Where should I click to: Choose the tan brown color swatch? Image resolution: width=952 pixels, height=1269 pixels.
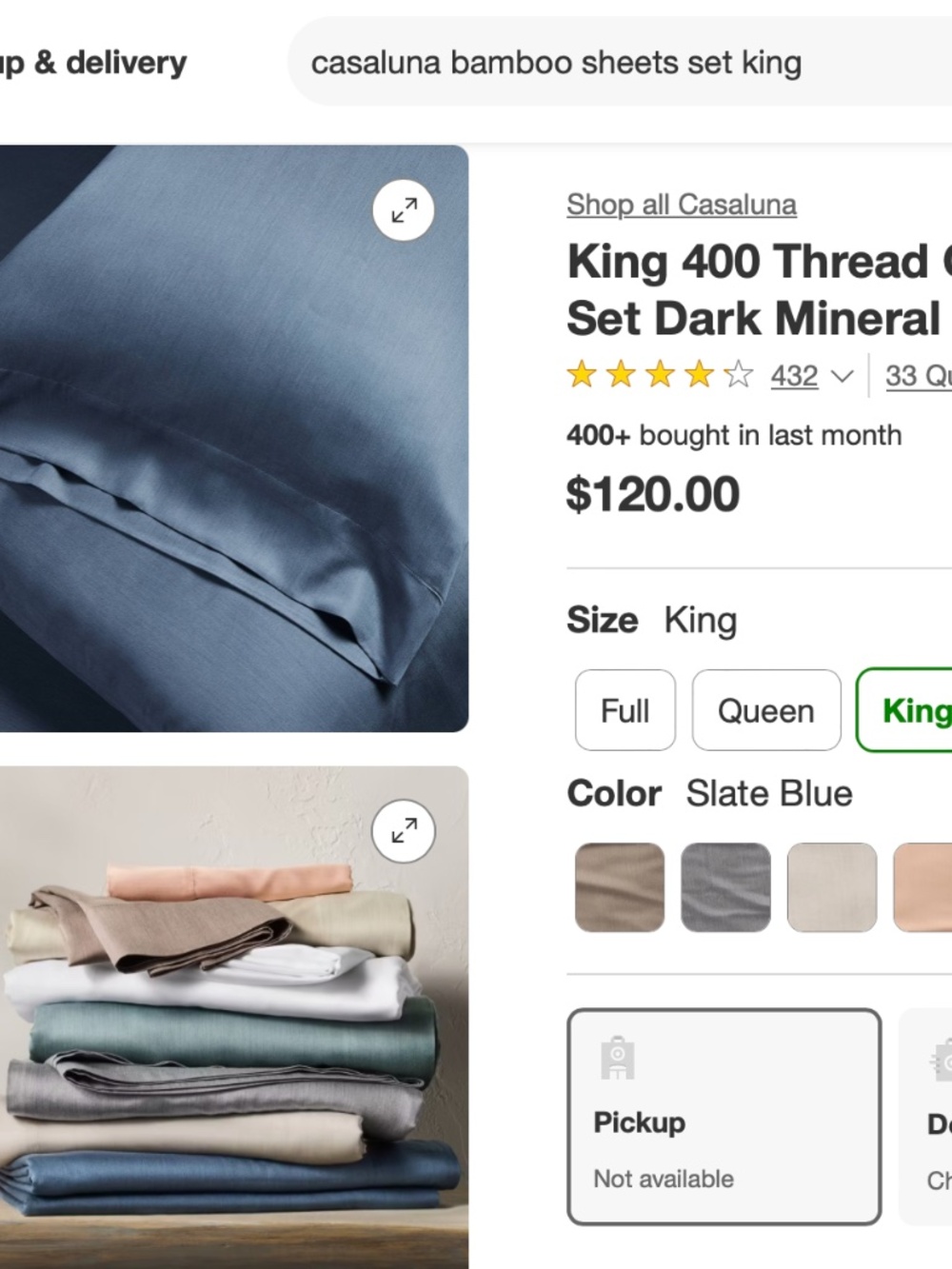620,887
